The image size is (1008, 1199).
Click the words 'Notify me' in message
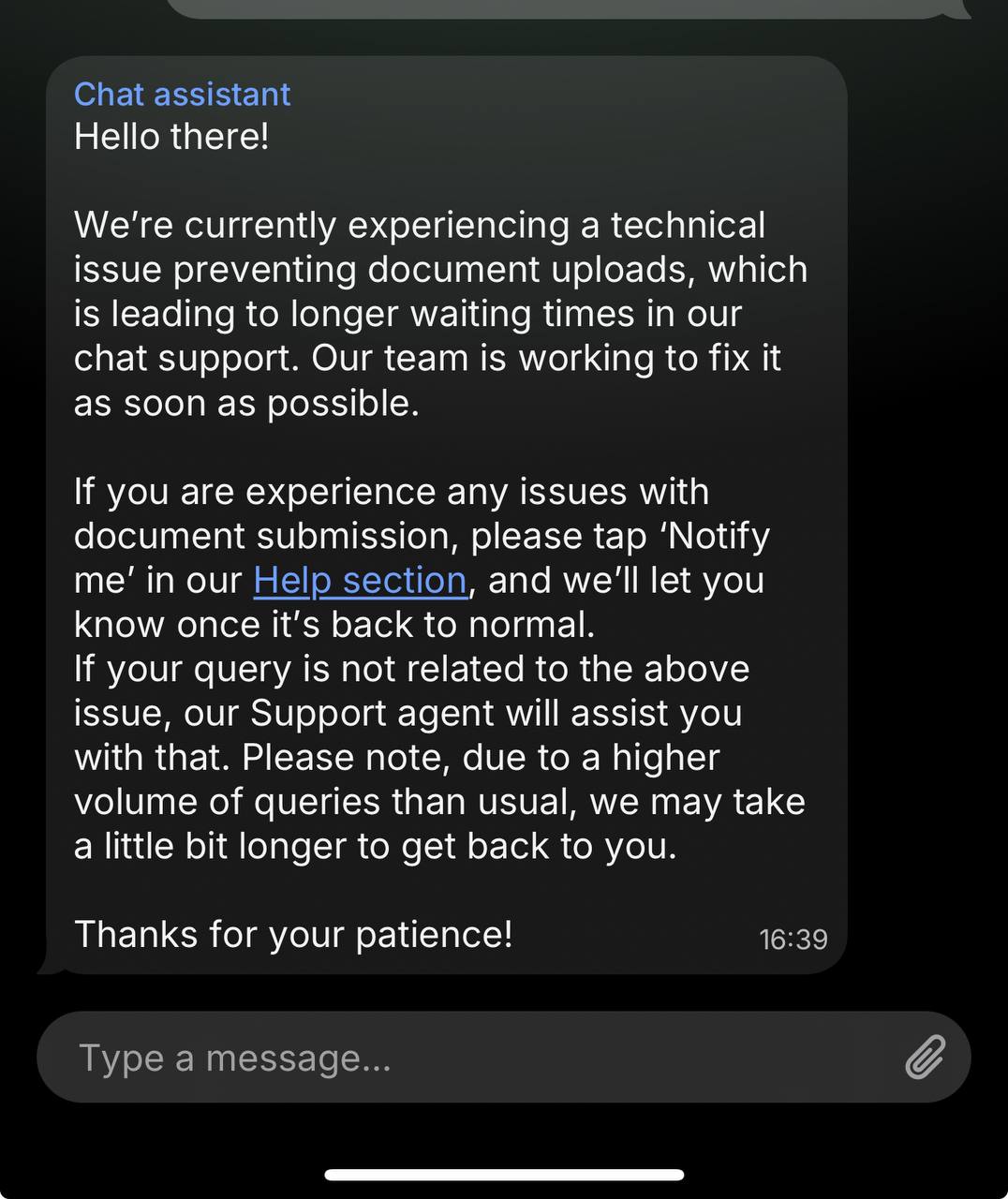719,537
